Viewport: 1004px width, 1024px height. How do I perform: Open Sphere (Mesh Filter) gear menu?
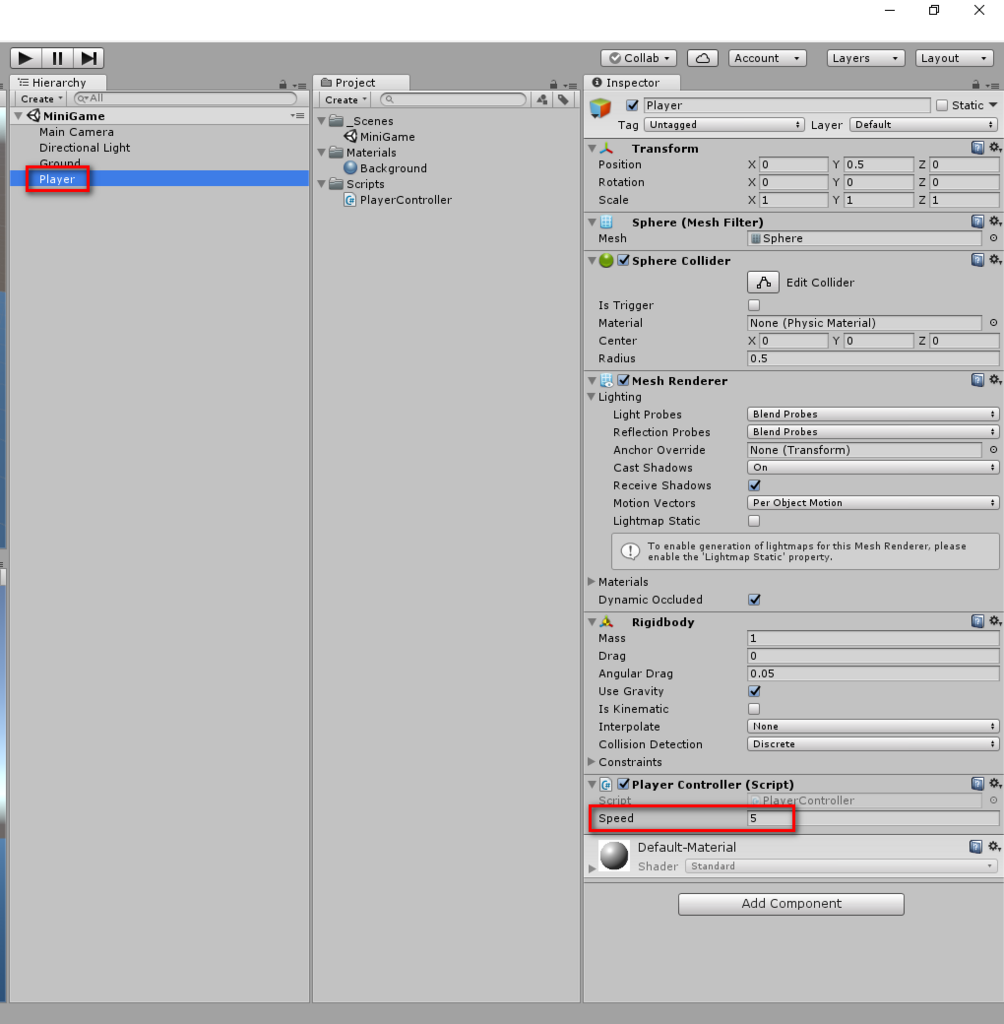[994, 221]
